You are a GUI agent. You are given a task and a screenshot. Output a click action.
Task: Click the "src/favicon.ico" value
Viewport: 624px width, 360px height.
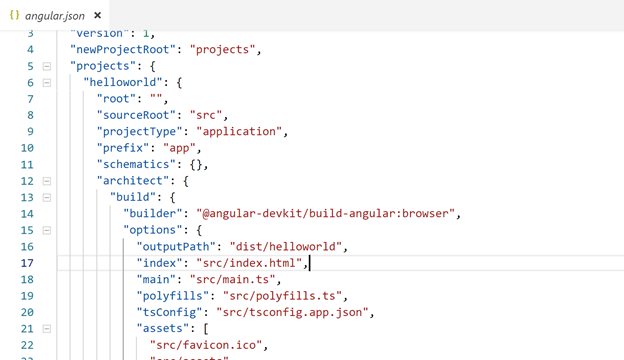coord(206,345)
